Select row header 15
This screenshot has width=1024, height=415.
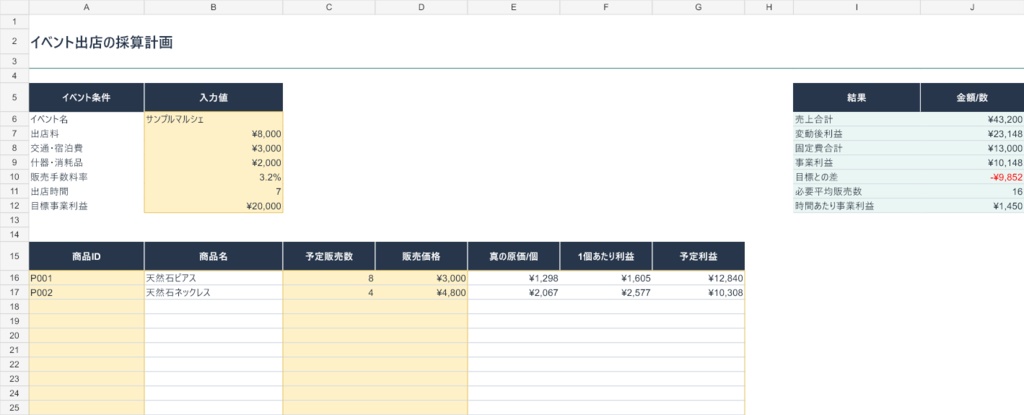[x=14, y=256]
